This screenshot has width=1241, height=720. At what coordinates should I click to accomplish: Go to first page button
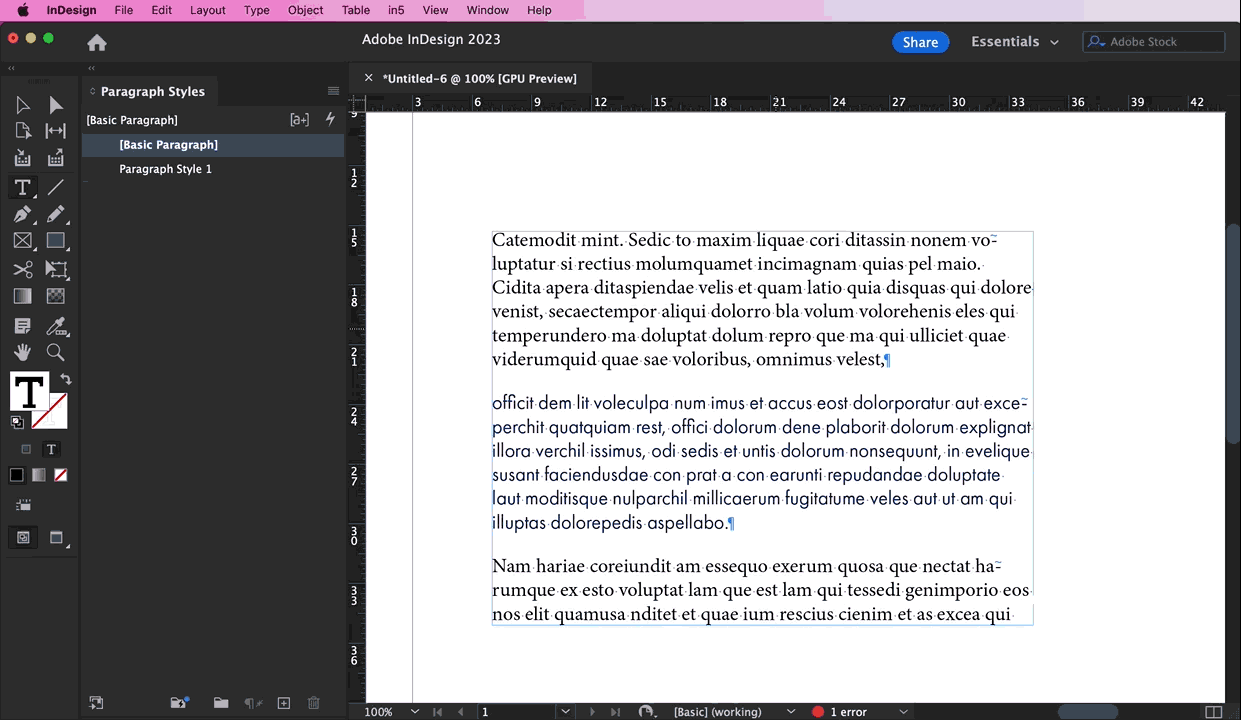[437, 712]
